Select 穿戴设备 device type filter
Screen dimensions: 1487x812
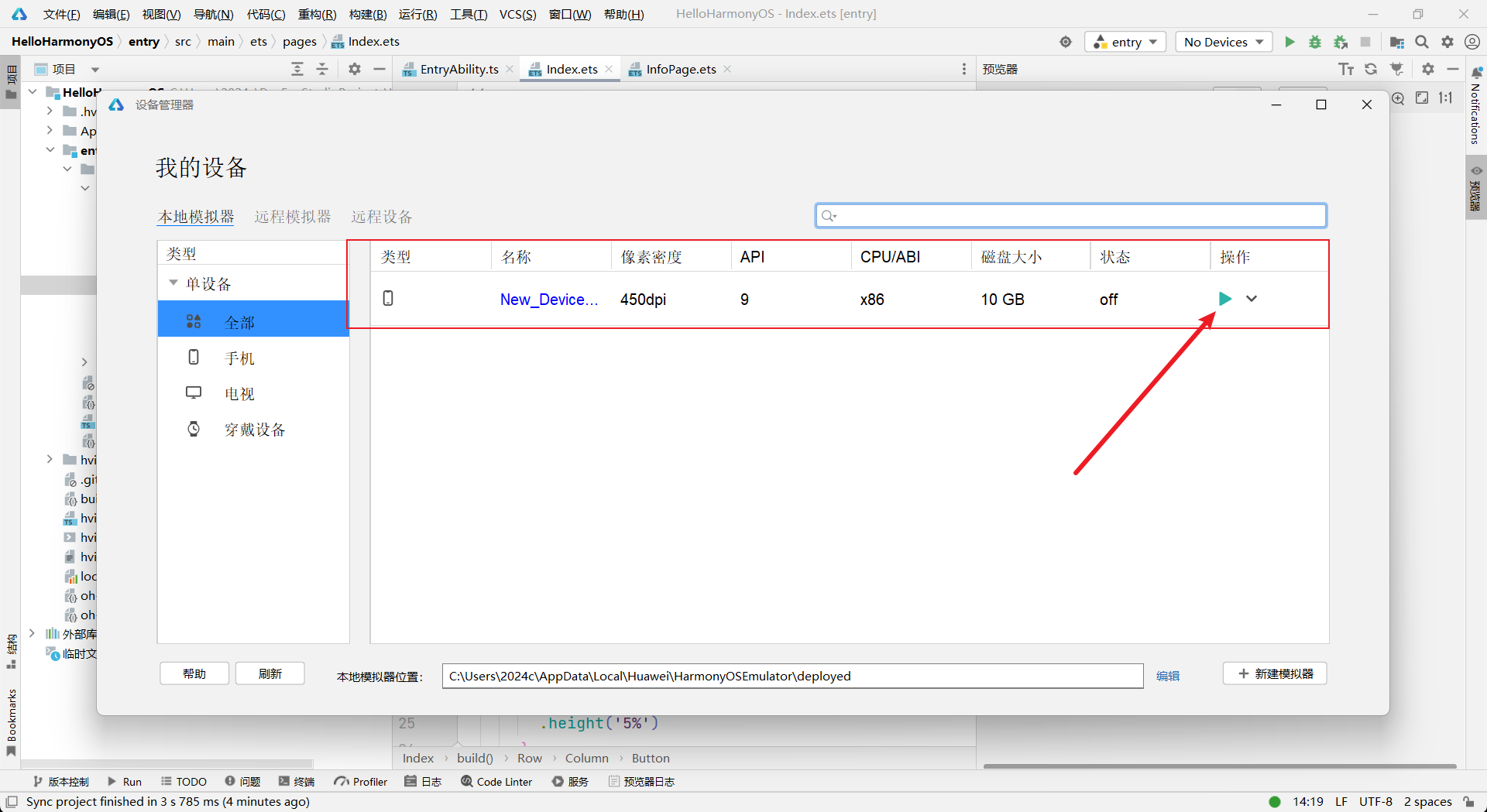point(253,429)
